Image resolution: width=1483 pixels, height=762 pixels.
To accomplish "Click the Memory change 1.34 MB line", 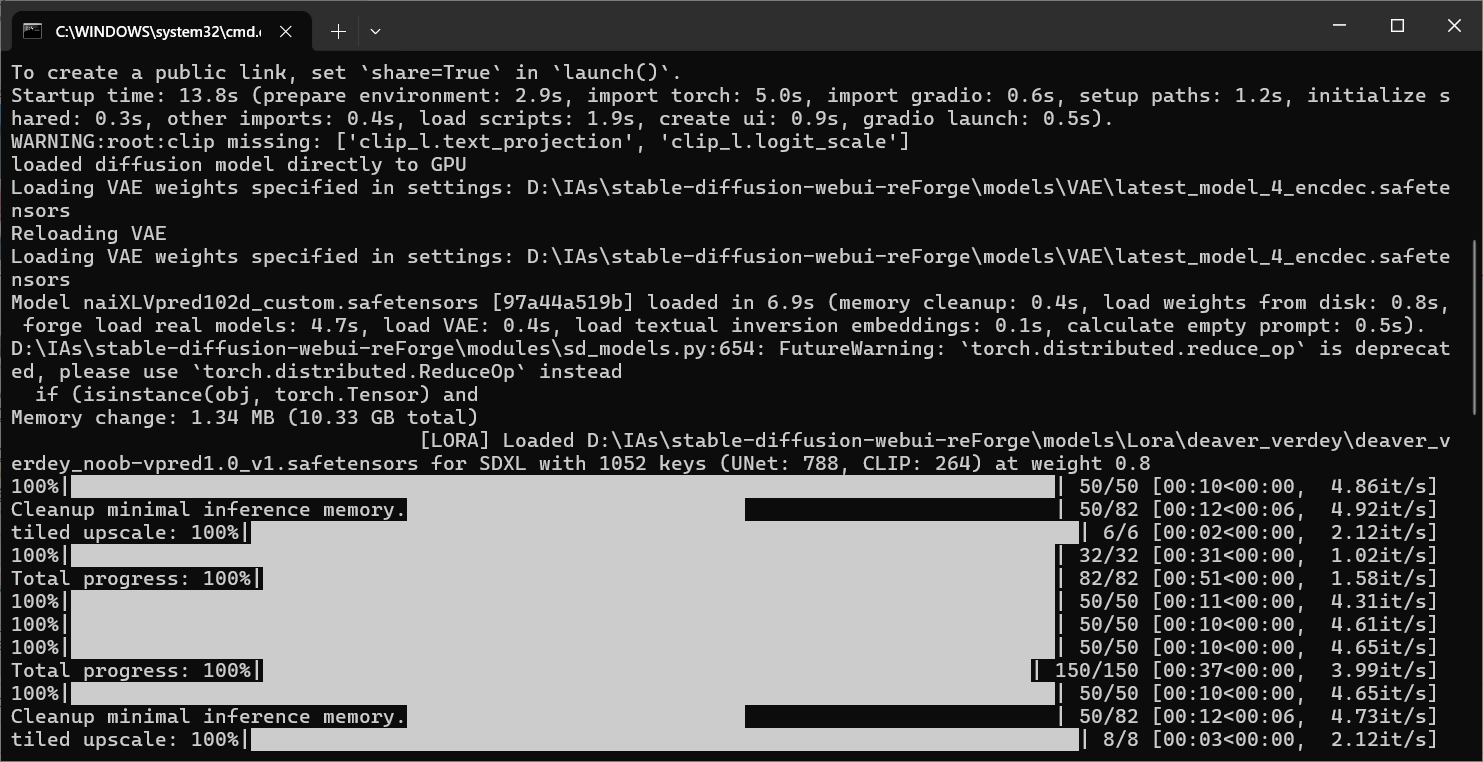I will [x=245, y=418].
